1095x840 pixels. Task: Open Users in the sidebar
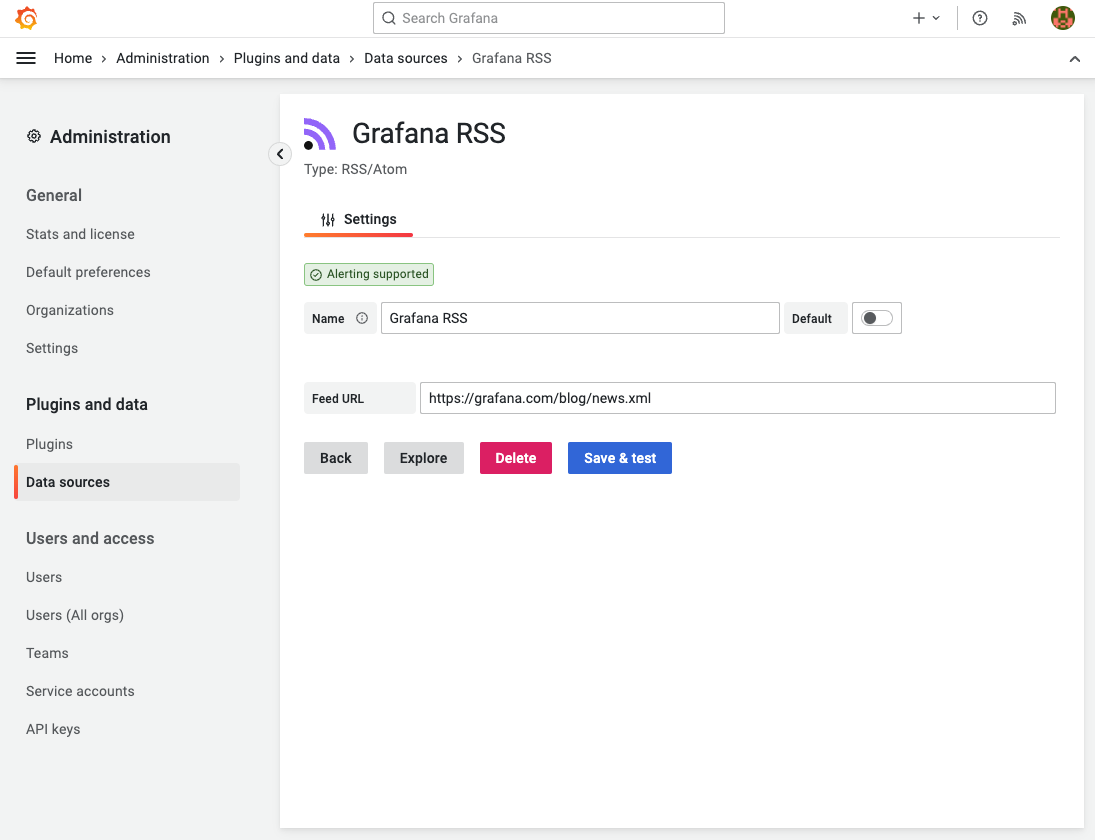pyautogui.click(x=44, y=577)
